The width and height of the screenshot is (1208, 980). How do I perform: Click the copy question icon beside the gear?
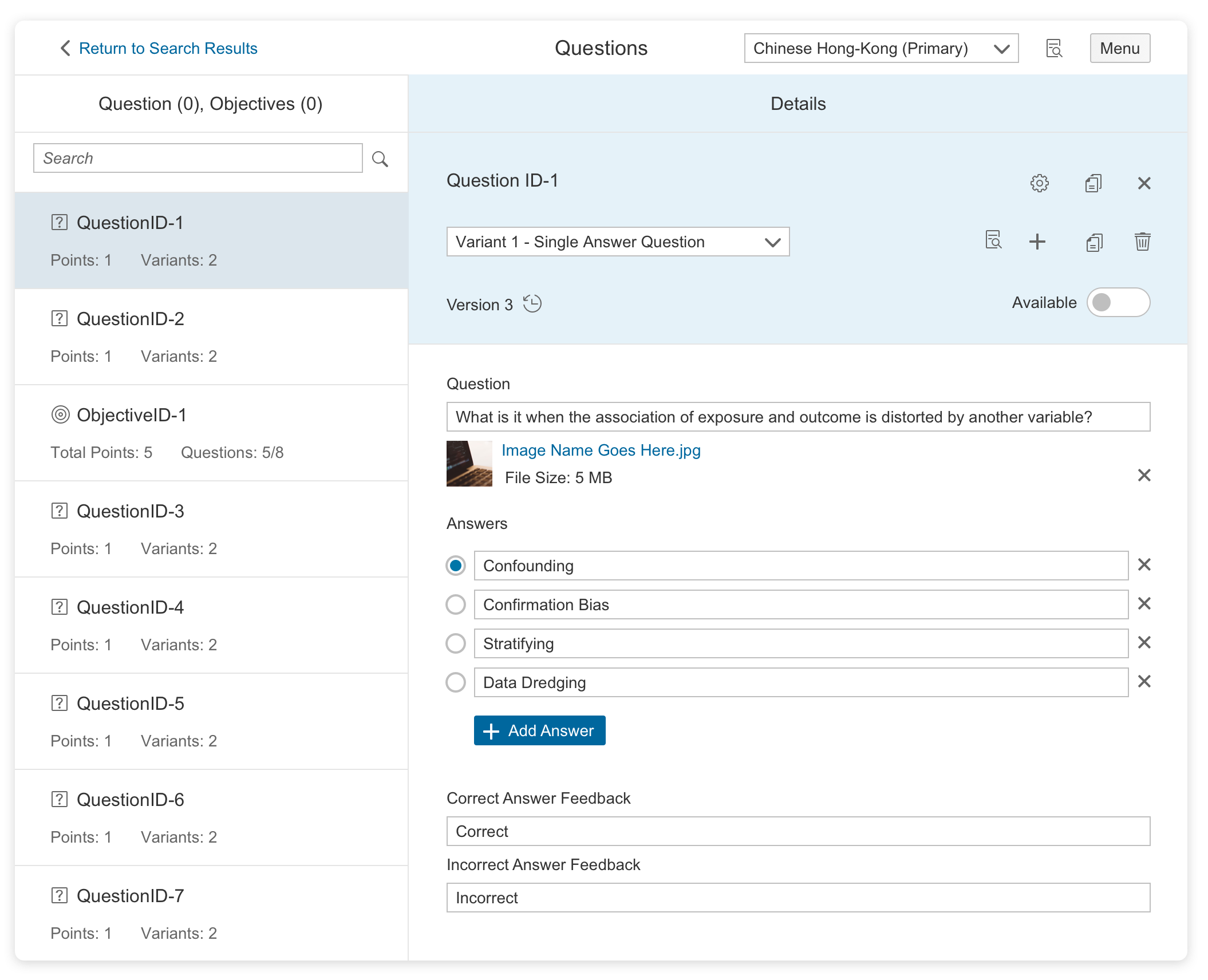[1093, 183]
